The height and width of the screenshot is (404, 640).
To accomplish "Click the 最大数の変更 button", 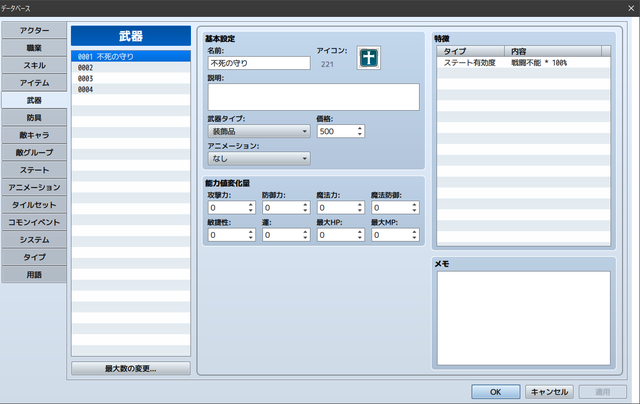I will point(131,368).
